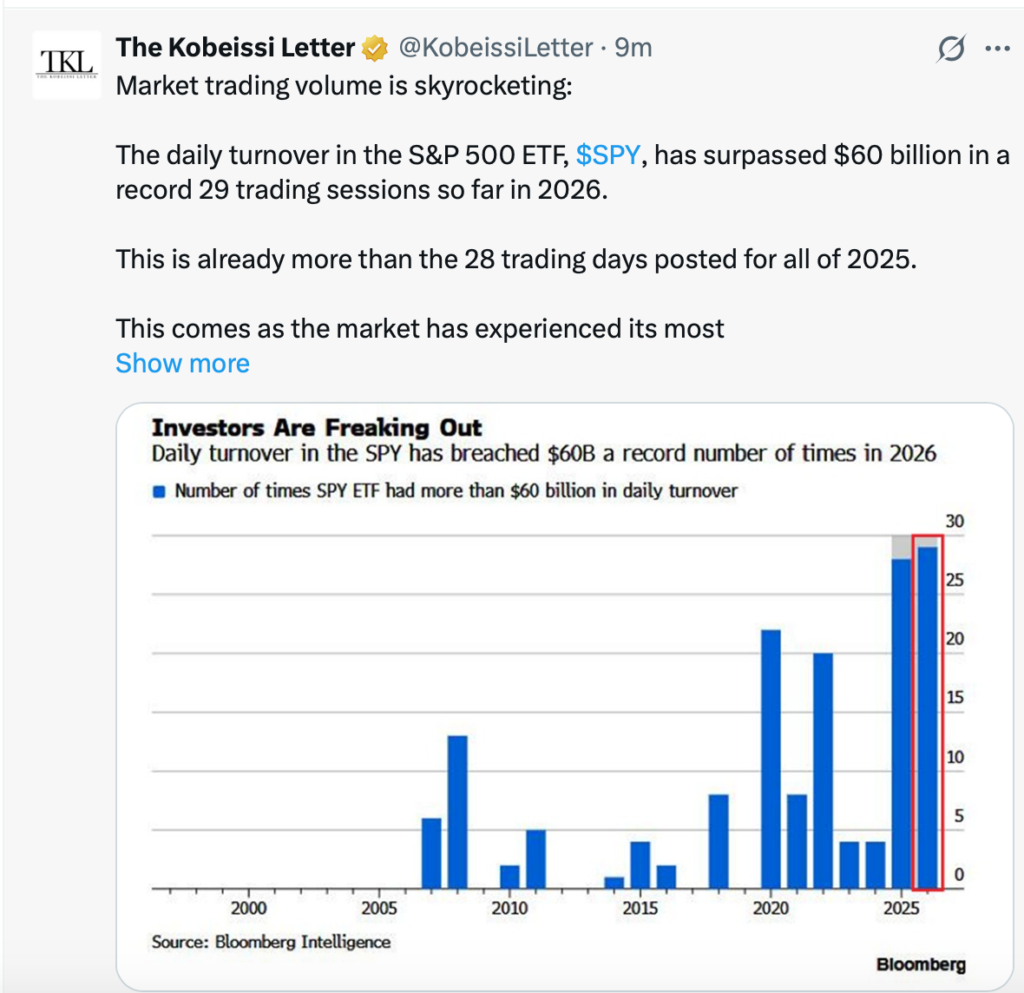
Task: Click the 2025 bar with gray top
Action: click(902, 720)
